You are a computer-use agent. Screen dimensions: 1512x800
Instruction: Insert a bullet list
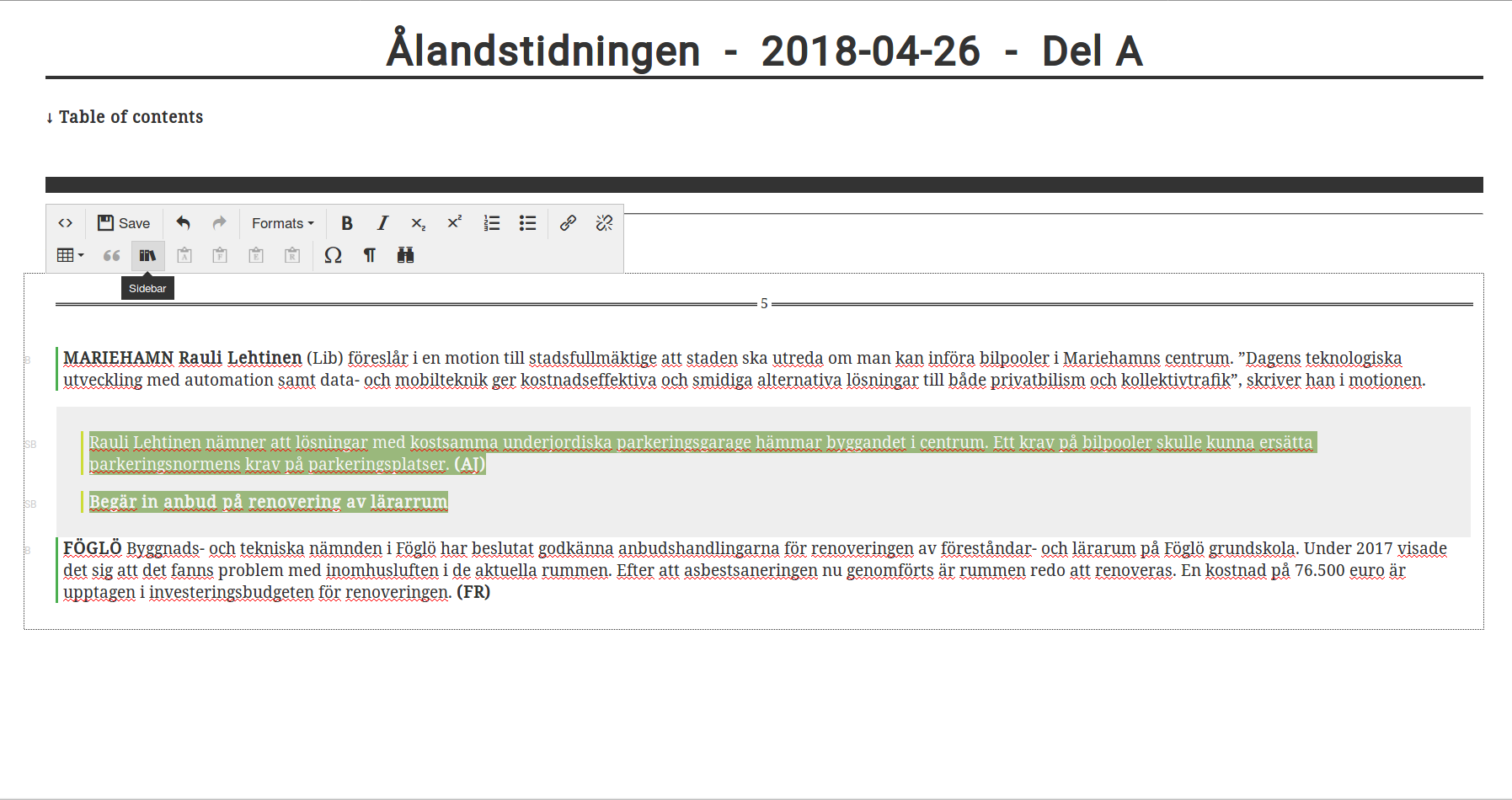click(x=527, y=223)
